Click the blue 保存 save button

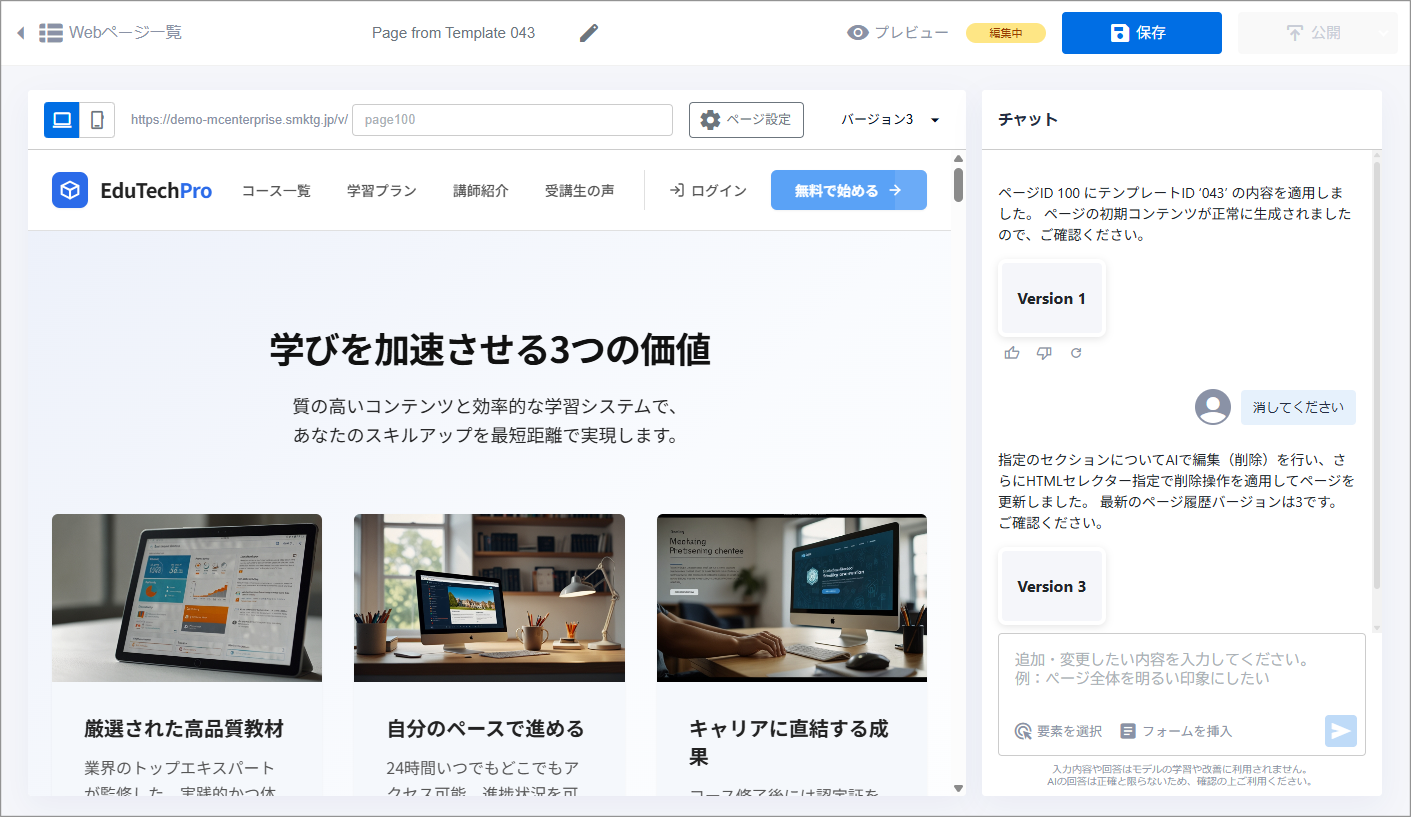1141,33
